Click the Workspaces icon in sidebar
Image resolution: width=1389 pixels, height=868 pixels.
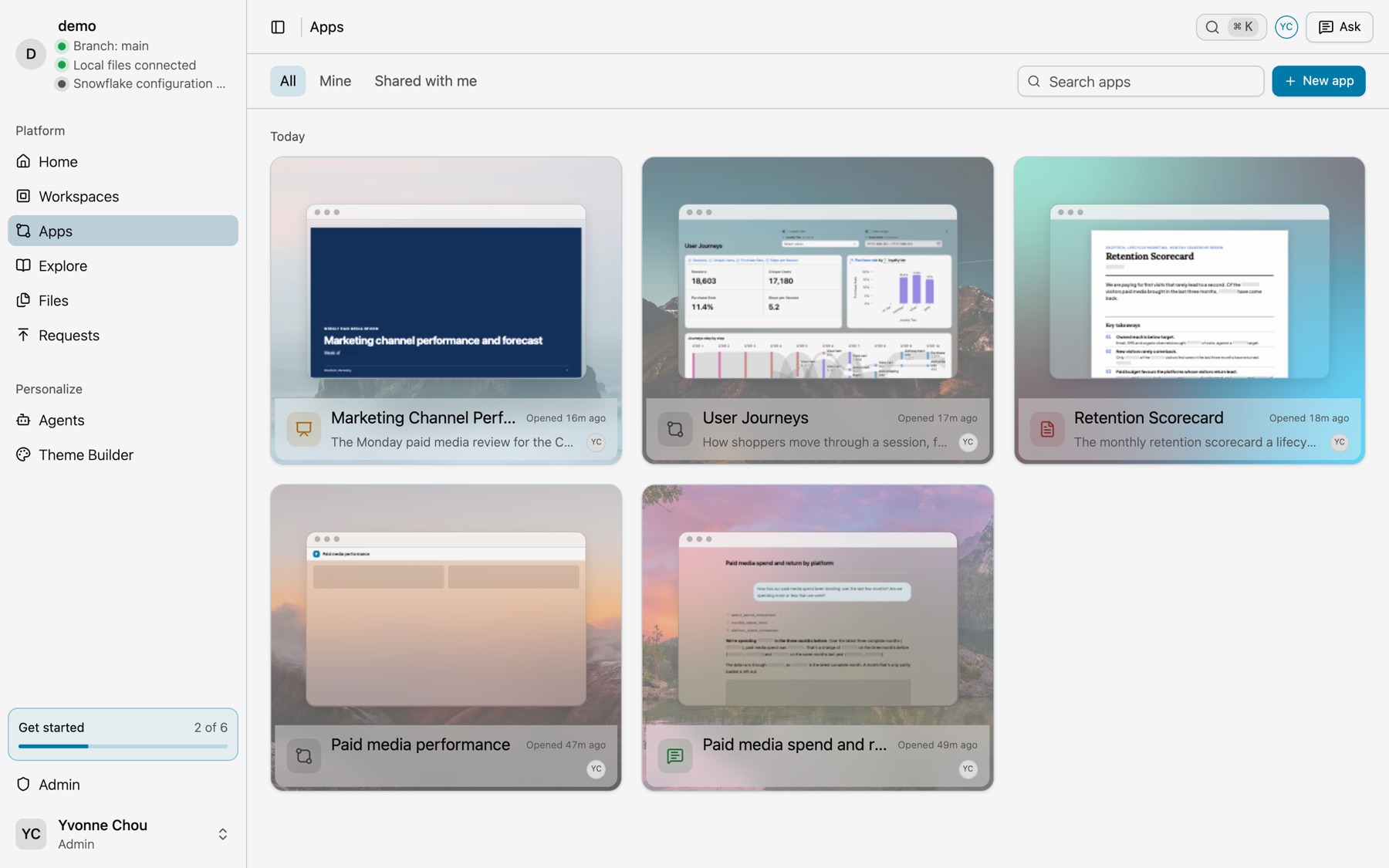[x=23, y=196]
